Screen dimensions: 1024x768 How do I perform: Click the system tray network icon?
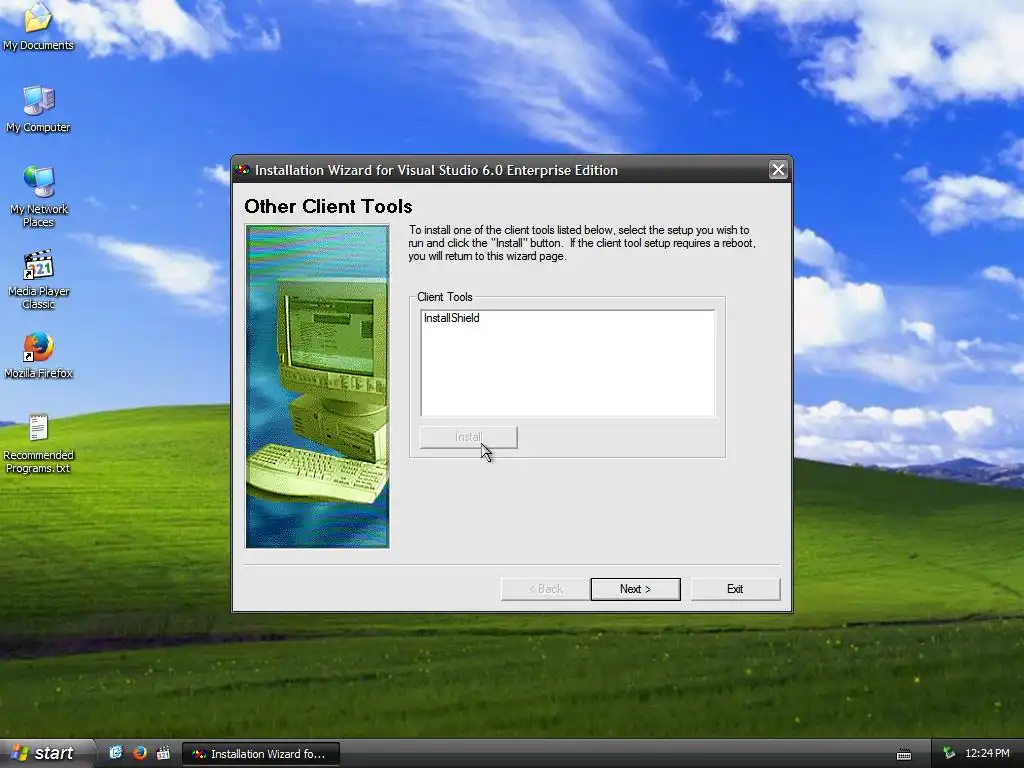(x=949, y=753)
